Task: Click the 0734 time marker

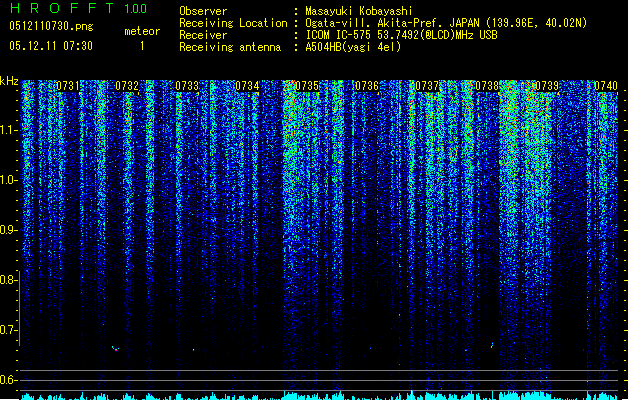Action: tap(247, 86)
